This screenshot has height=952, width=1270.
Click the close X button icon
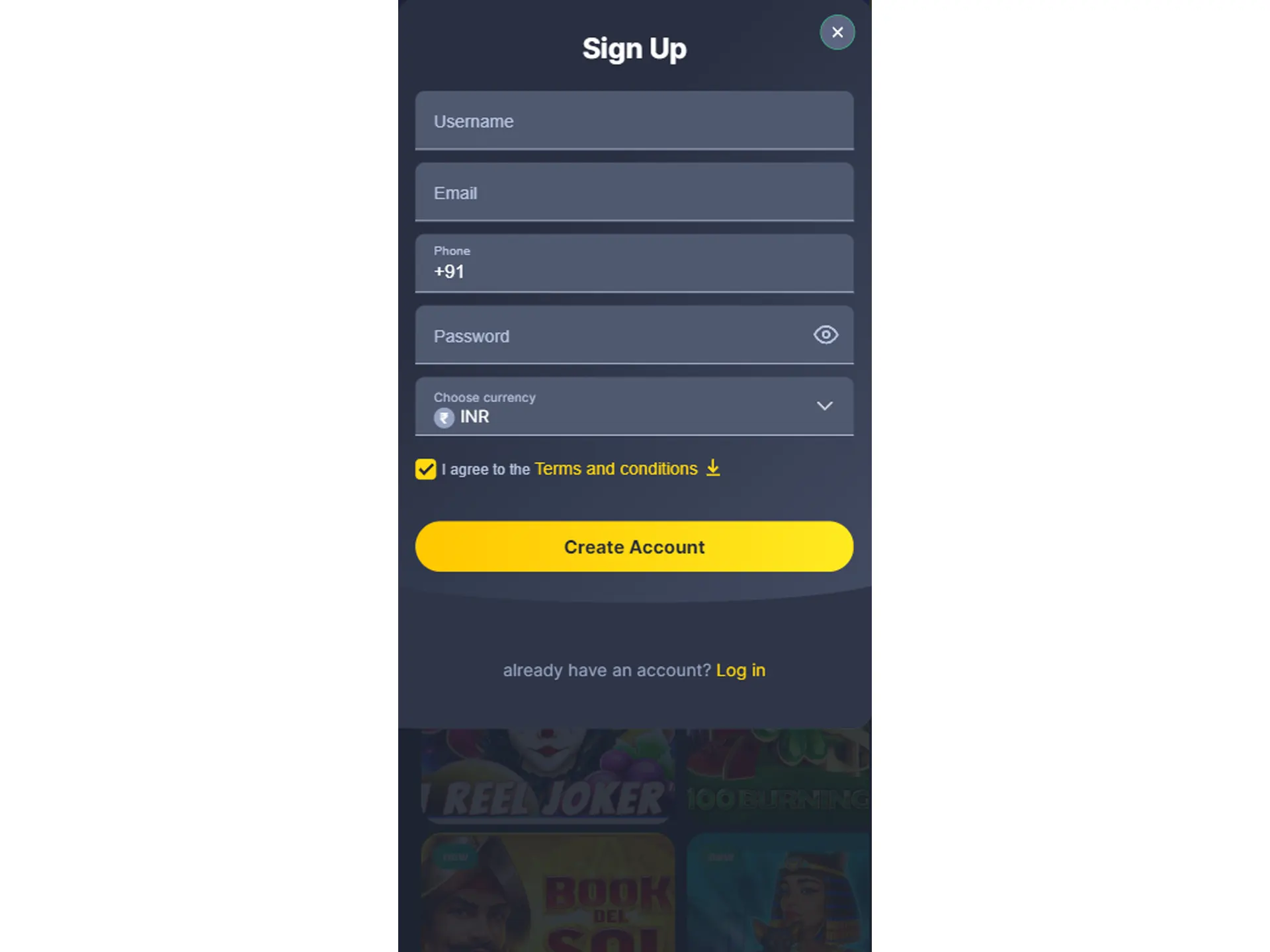coord(837,32)
